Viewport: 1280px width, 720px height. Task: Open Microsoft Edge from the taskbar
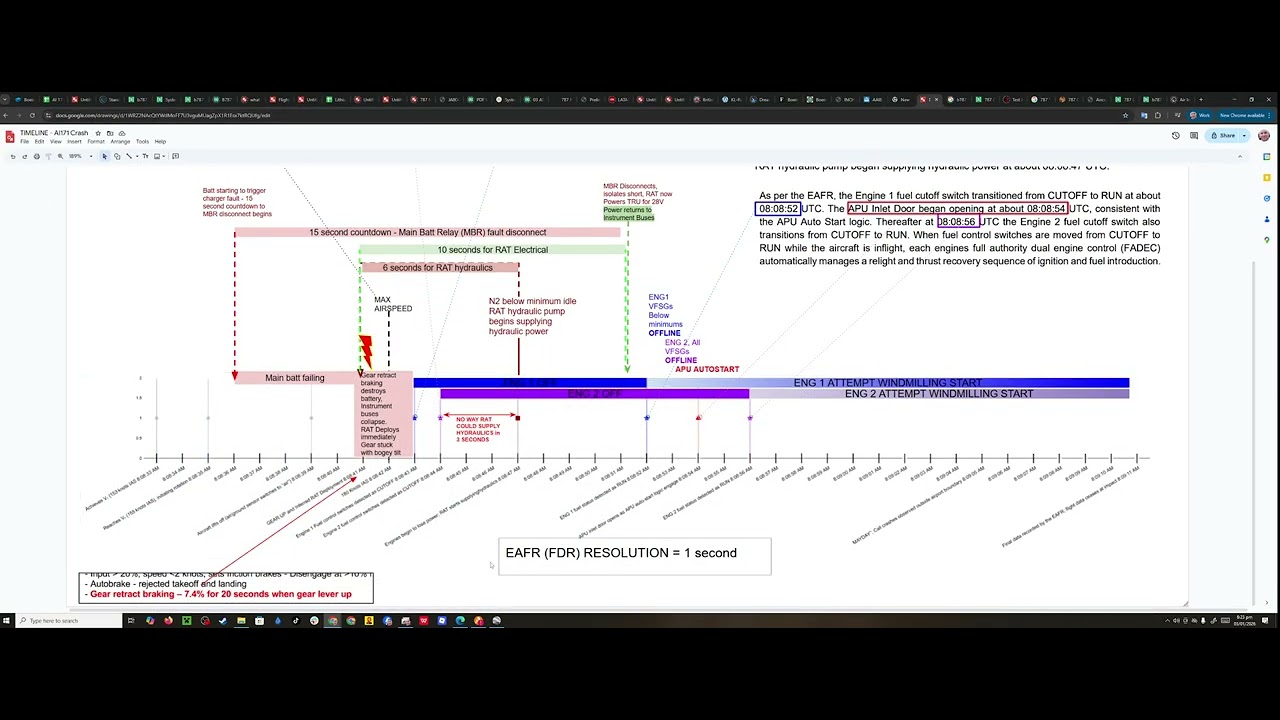460,620
